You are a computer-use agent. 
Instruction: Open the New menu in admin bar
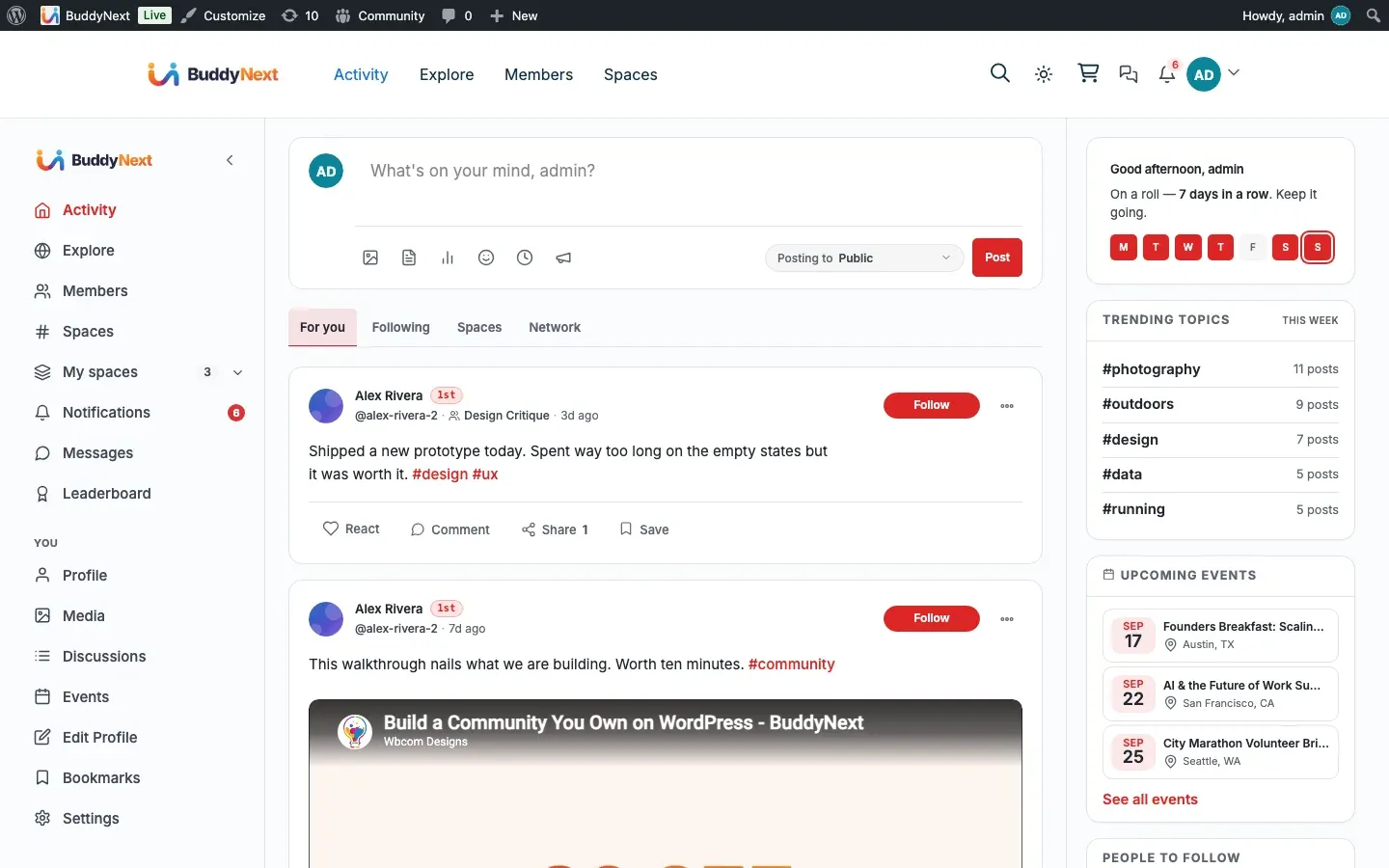click(x=513, y=15)
